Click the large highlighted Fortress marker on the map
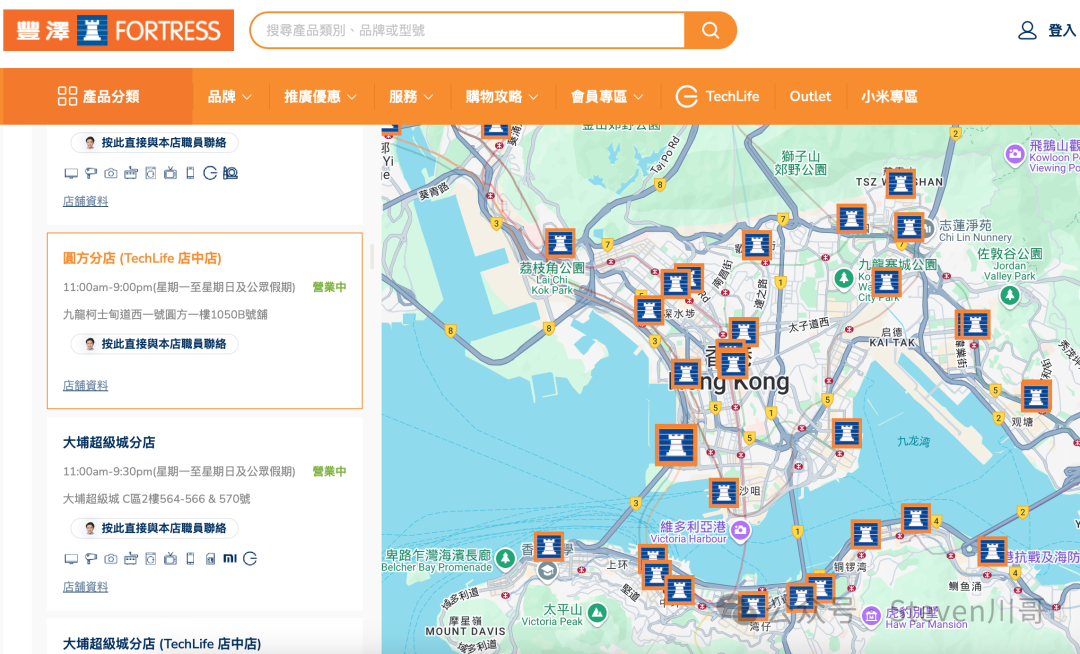Screen dimensions: 1080x654 point(676,445)
